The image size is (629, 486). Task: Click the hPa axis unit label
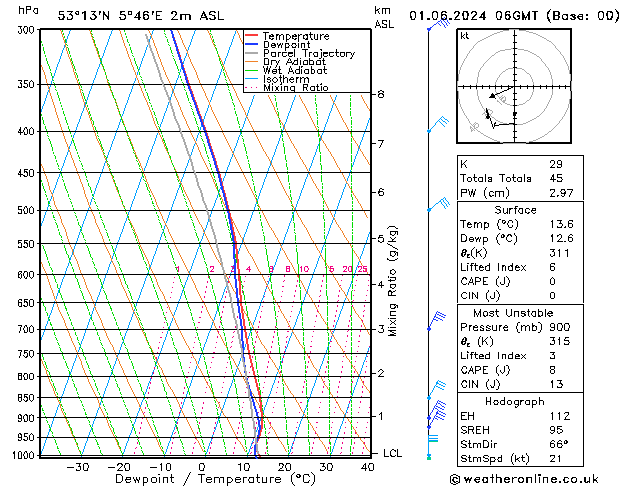click(x=28, y=10)
